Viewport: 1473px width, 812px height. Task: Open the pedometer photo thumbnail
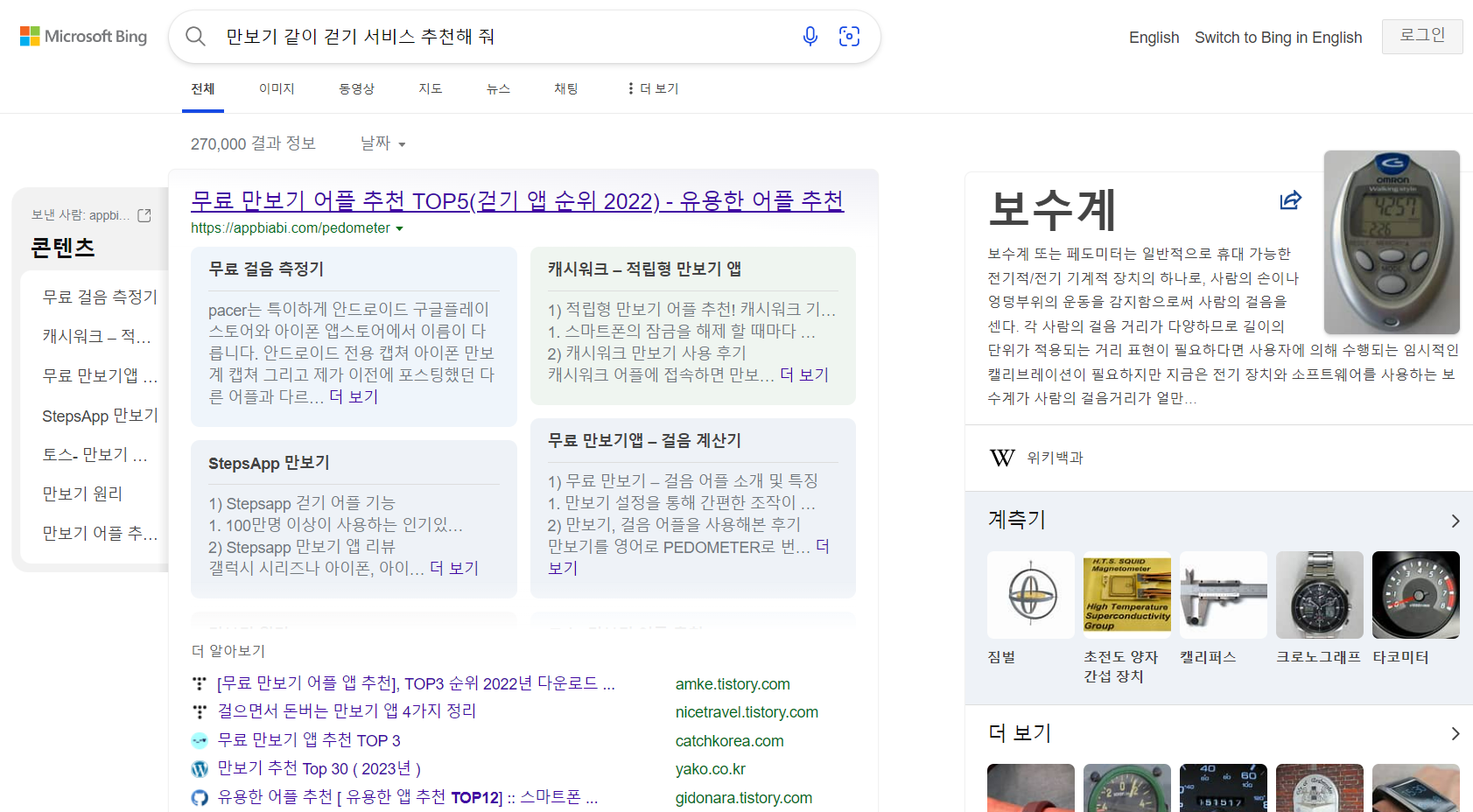pos(1392,242)
